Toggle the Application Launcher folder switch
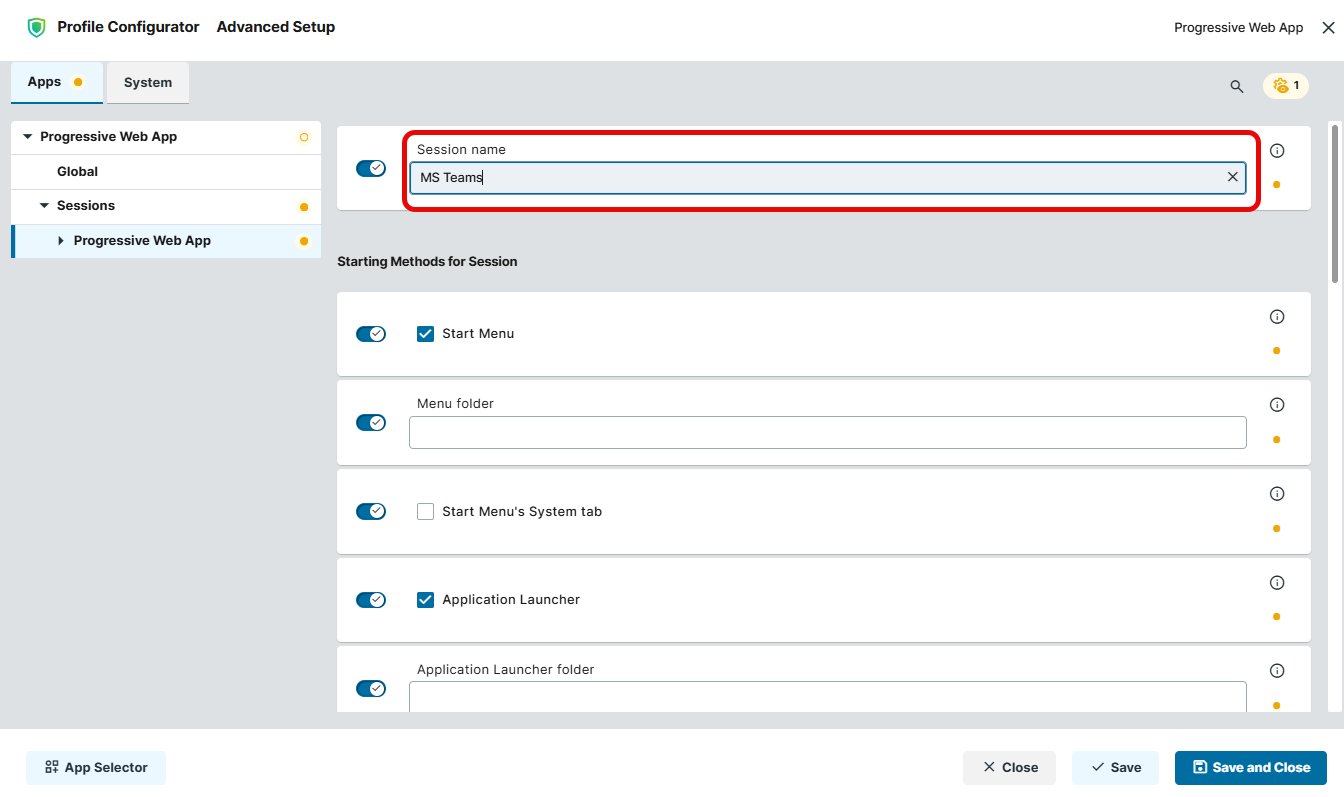This screenshot has width=1344, height=797. (x=371, y=689)
